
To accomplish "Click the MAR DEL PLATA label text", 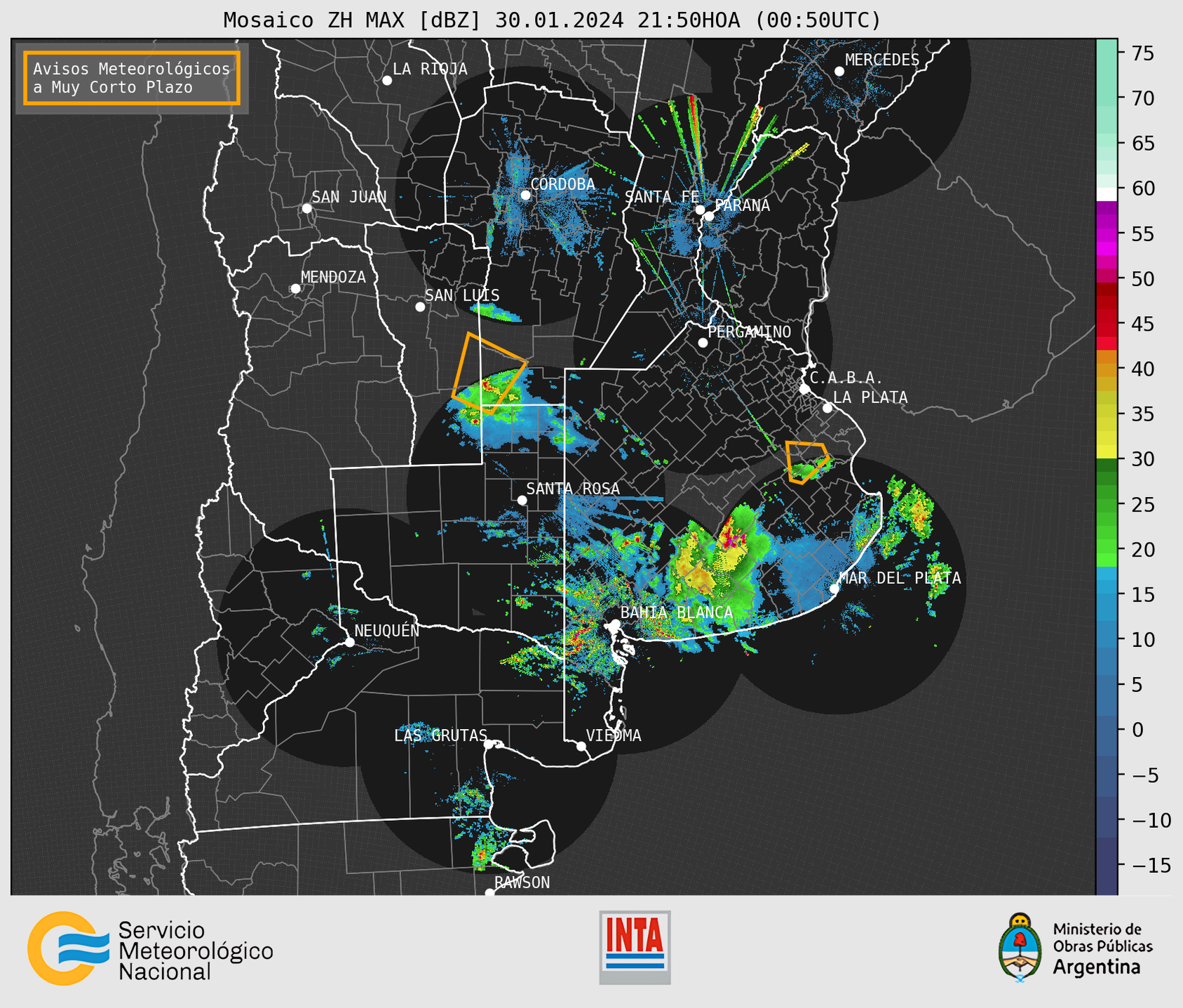I will [900, 578].
